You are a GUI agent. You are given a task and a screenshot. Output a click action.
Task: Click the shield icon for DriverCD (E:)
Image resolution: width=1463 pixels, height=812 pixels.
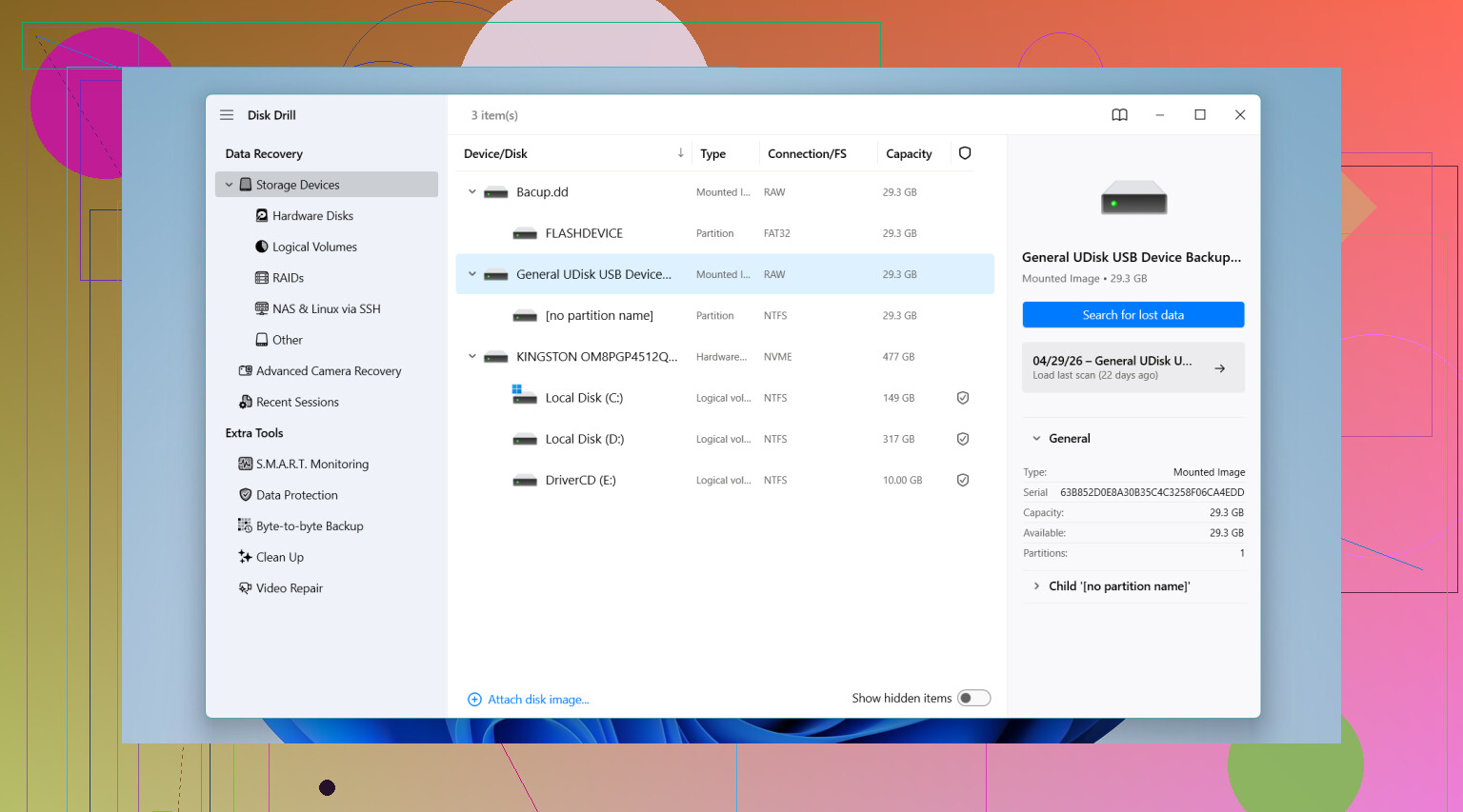point(963,481)
